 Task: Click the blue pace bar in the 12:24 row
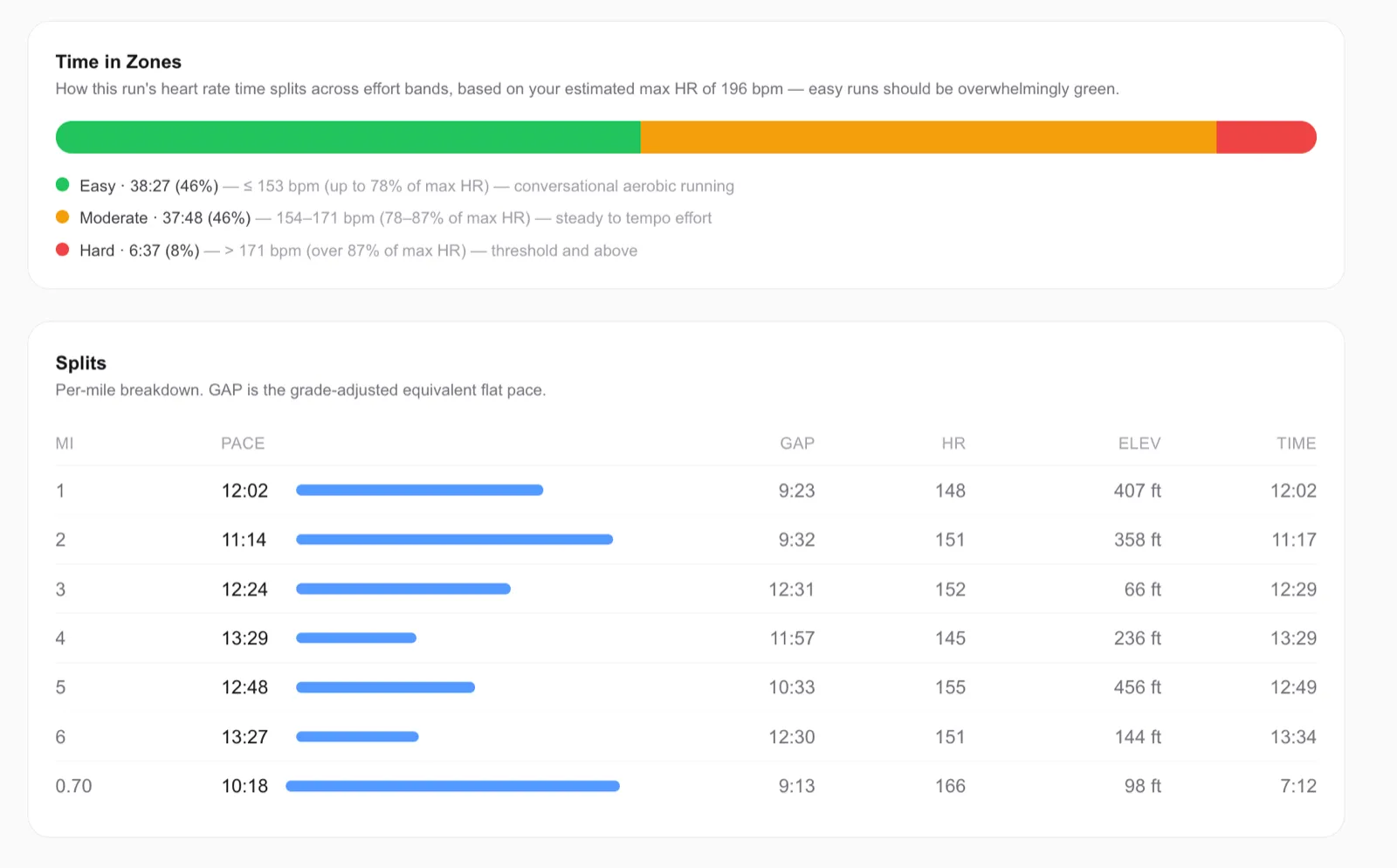[x=403, y=589]
